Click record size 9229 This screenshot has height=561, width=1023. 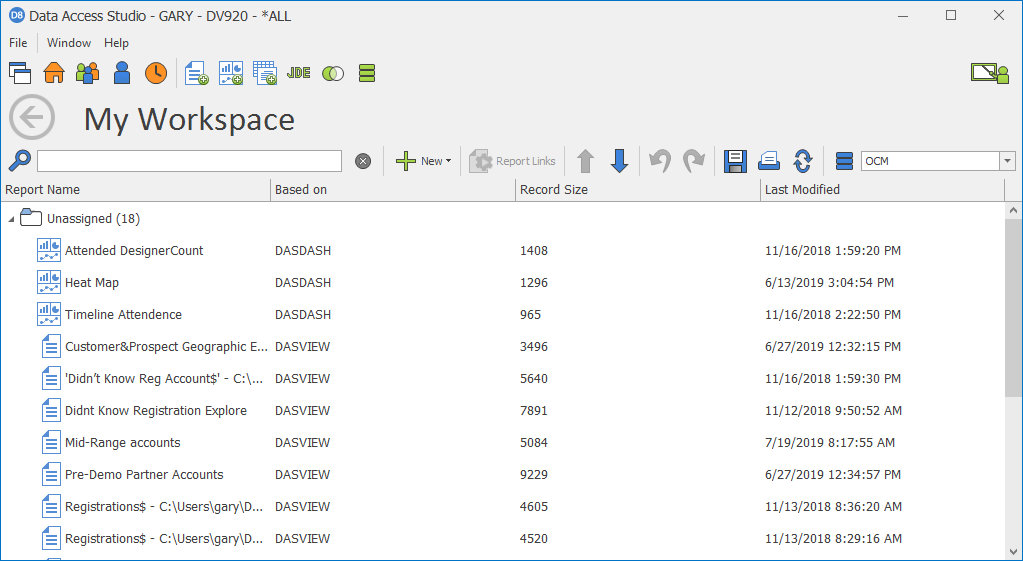(534, 474)
